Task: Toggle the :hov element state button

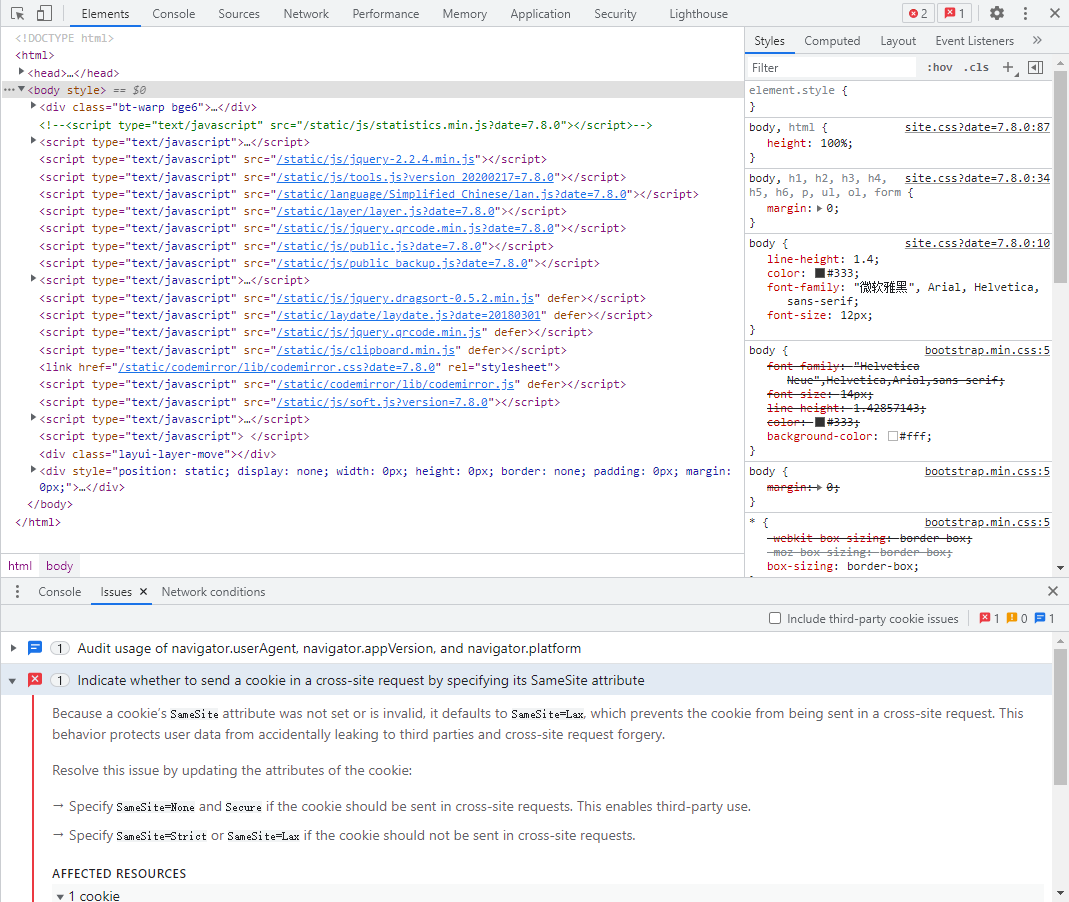Action: 939,67
